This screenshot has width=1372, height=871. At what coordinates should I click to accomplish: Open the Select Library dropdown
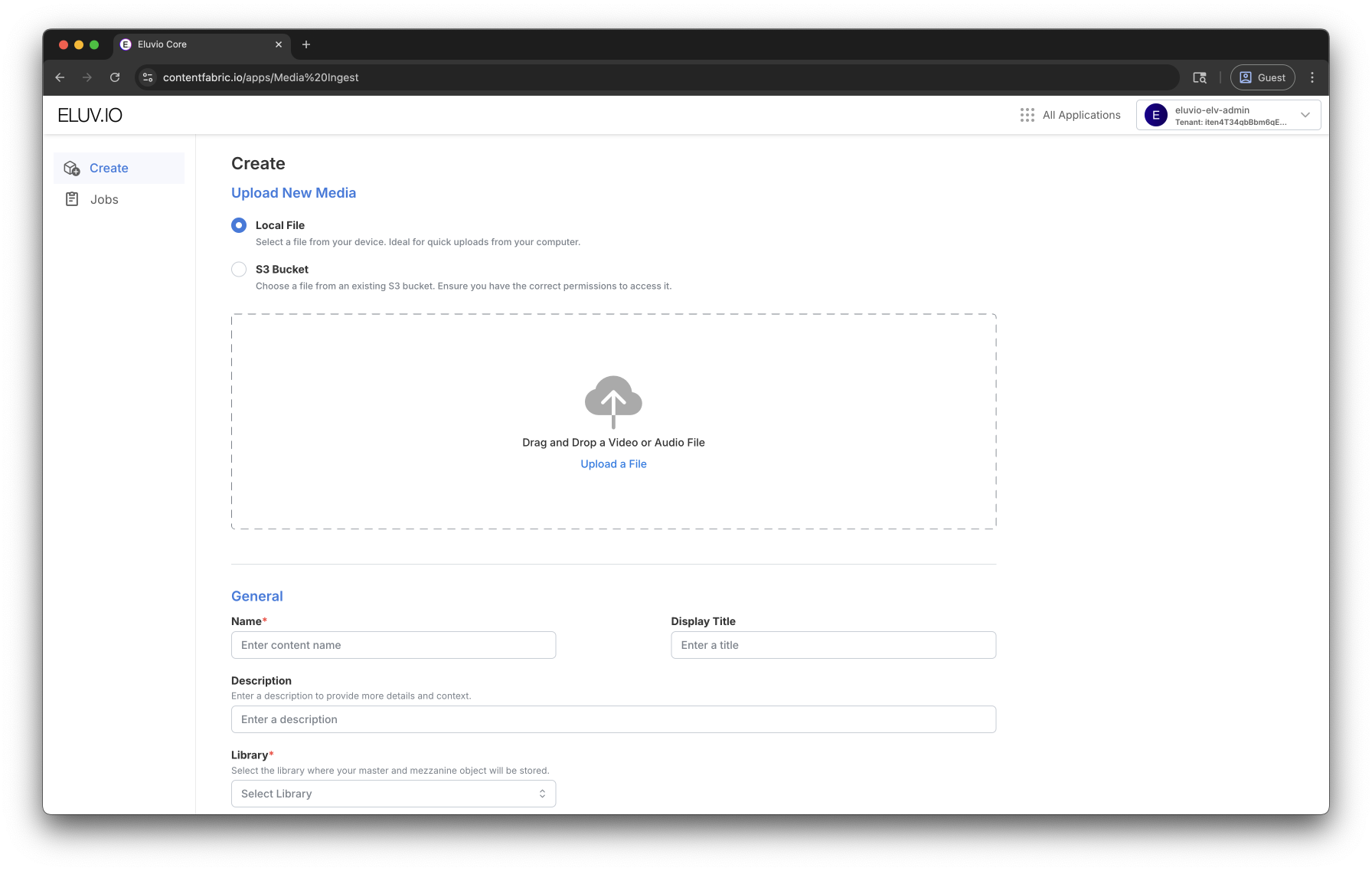(394, 794)
